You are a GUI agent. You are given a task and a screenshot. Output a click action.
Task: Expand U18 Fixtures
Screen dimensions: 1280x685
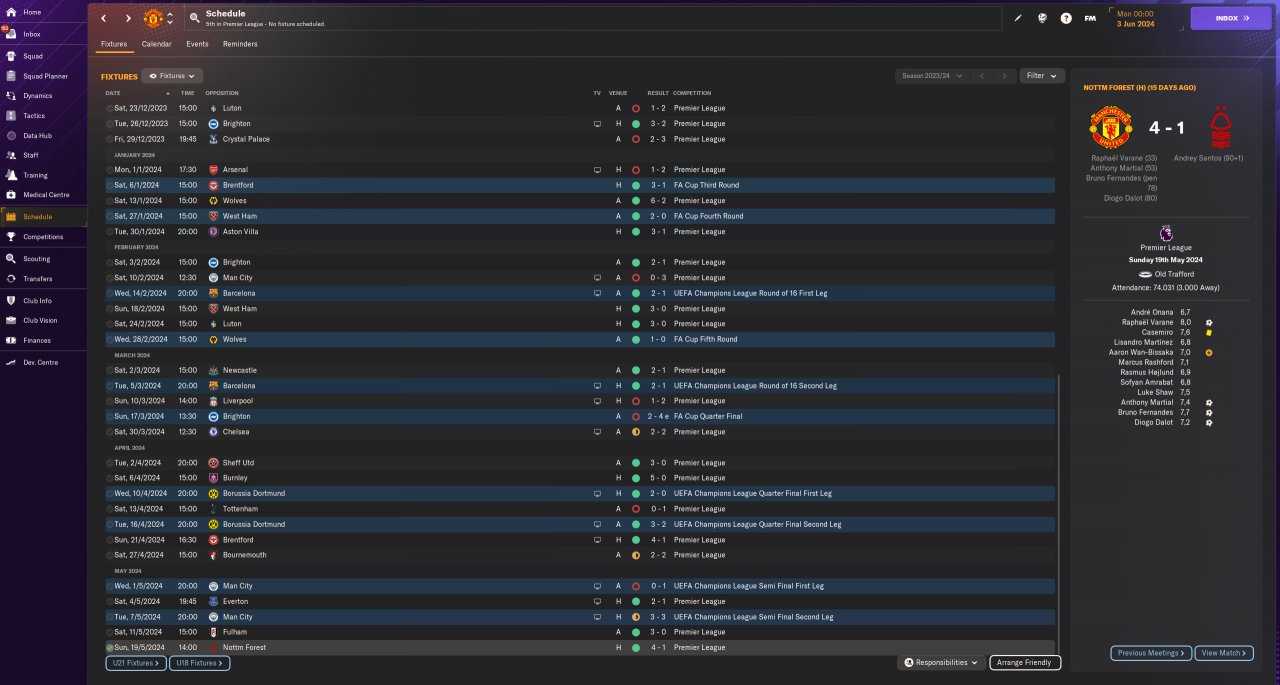[200, 663]
